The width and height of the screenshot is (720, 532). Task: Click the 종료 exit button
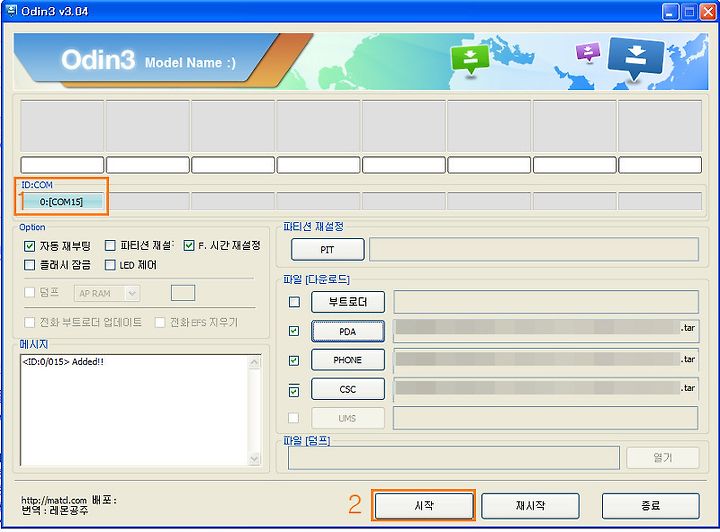(651, 505)
